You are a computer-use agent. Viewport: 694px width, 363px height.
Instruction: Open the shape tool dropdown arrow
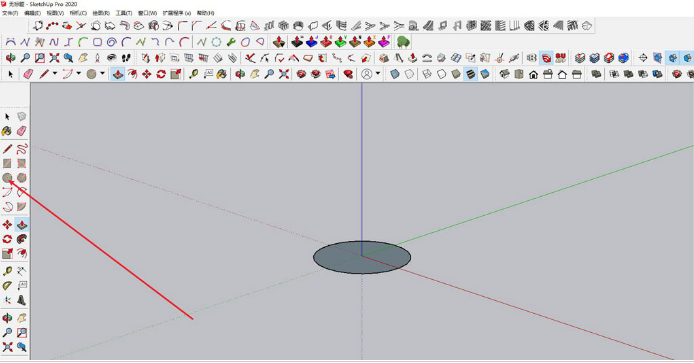point(102,73)
